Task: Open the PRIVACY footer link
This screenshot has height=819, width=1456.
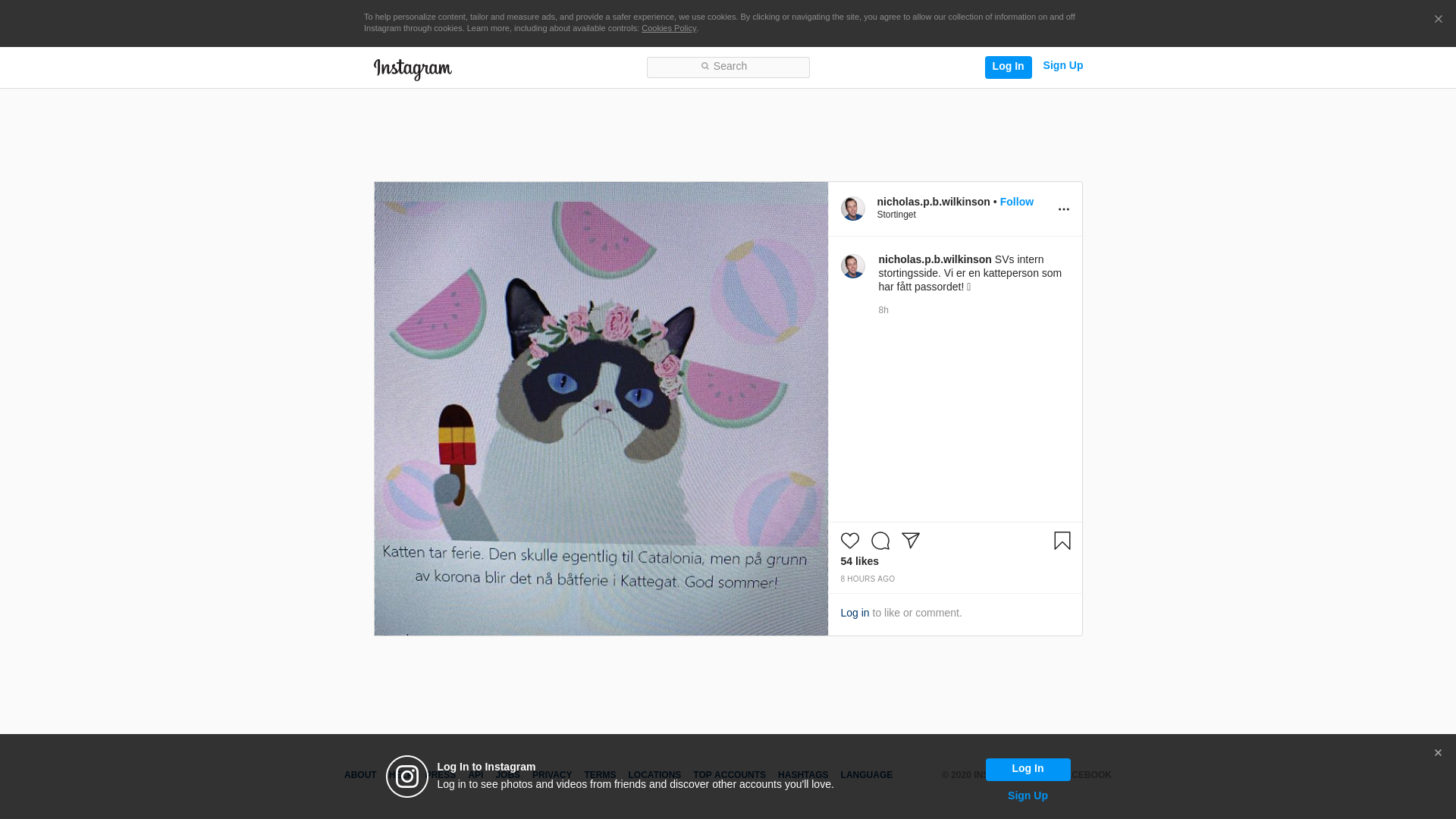Action: [x=552, y=775]
